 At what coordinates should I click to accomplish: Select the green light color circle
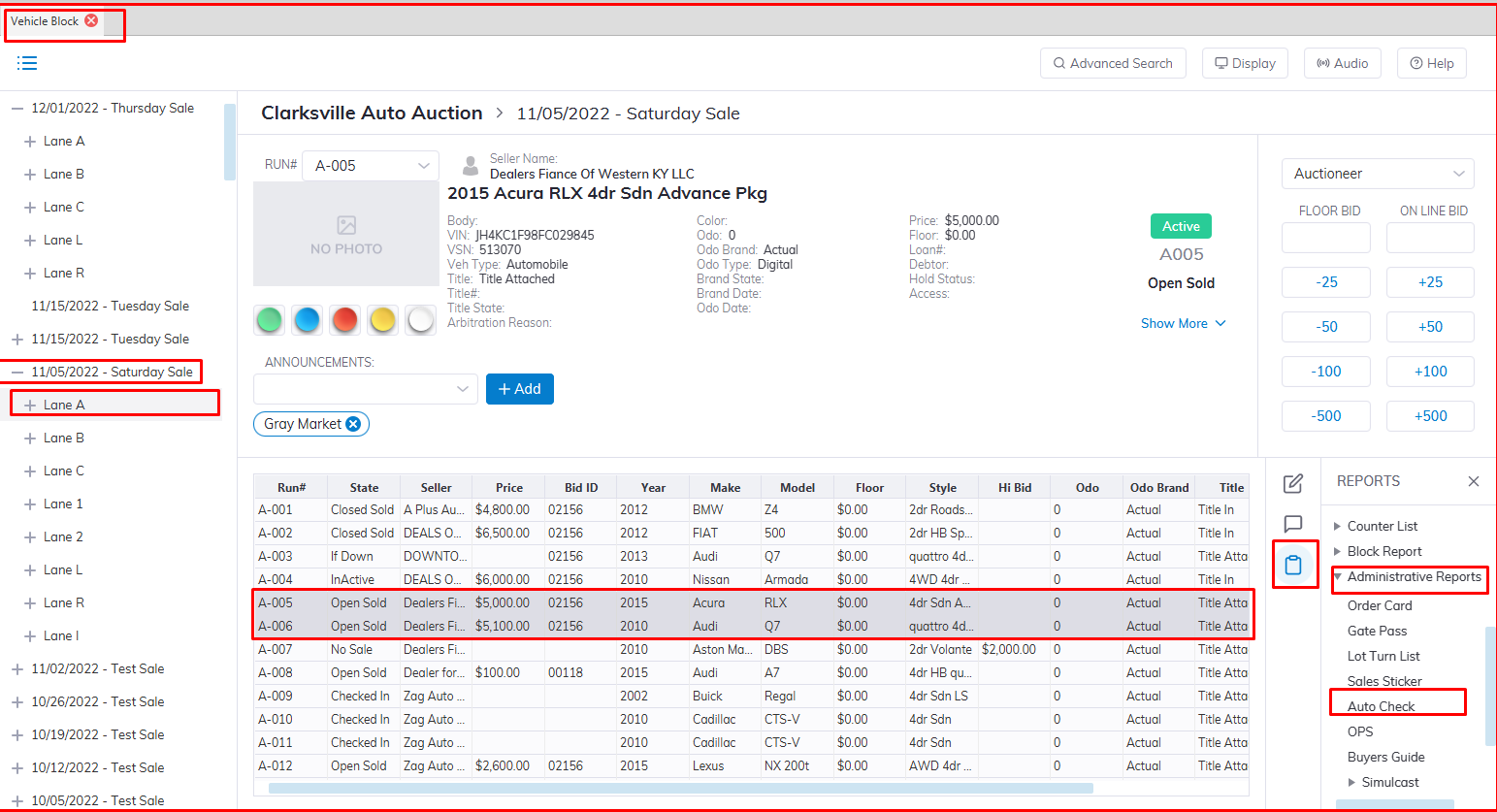[270, 319]
